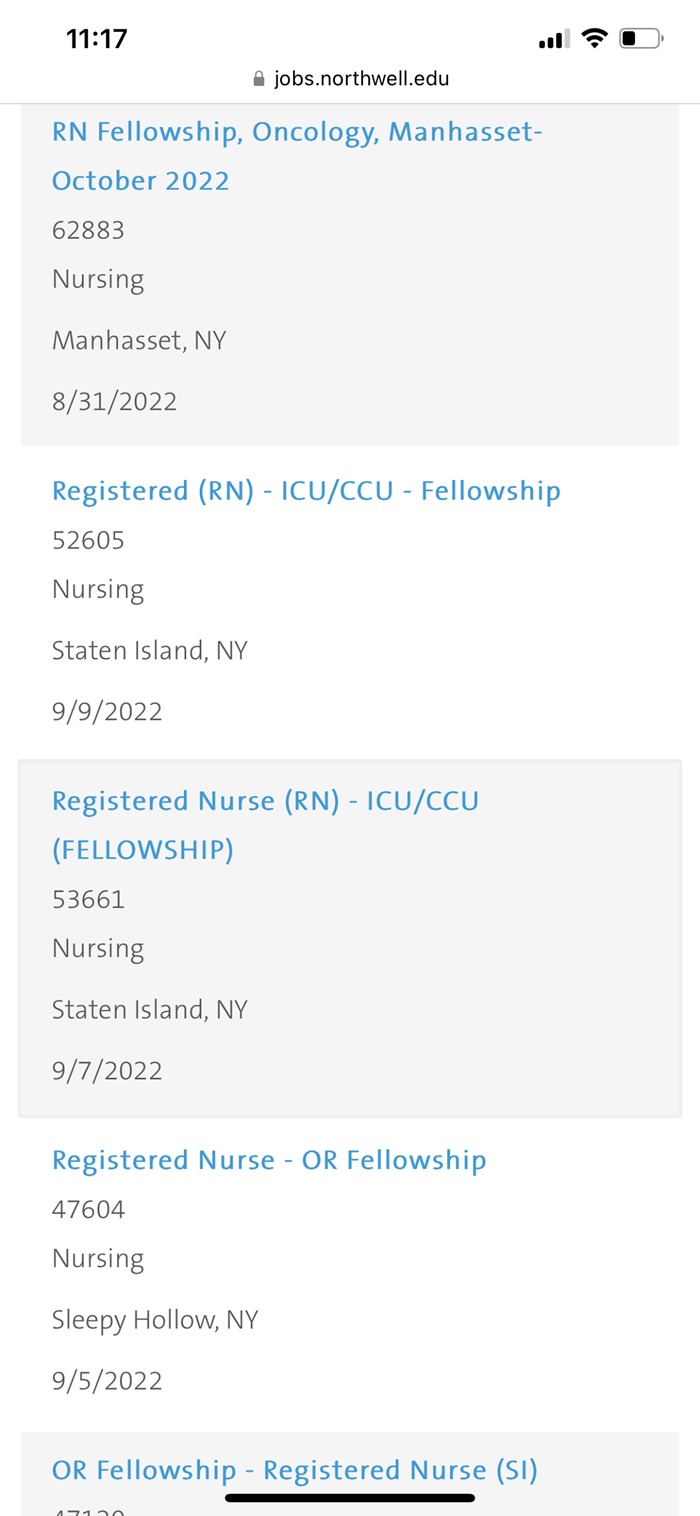The height and width of the screenshot is (1516, 700).
Task: Tap the lock icon beside the URL
Action: coord(259,78)
